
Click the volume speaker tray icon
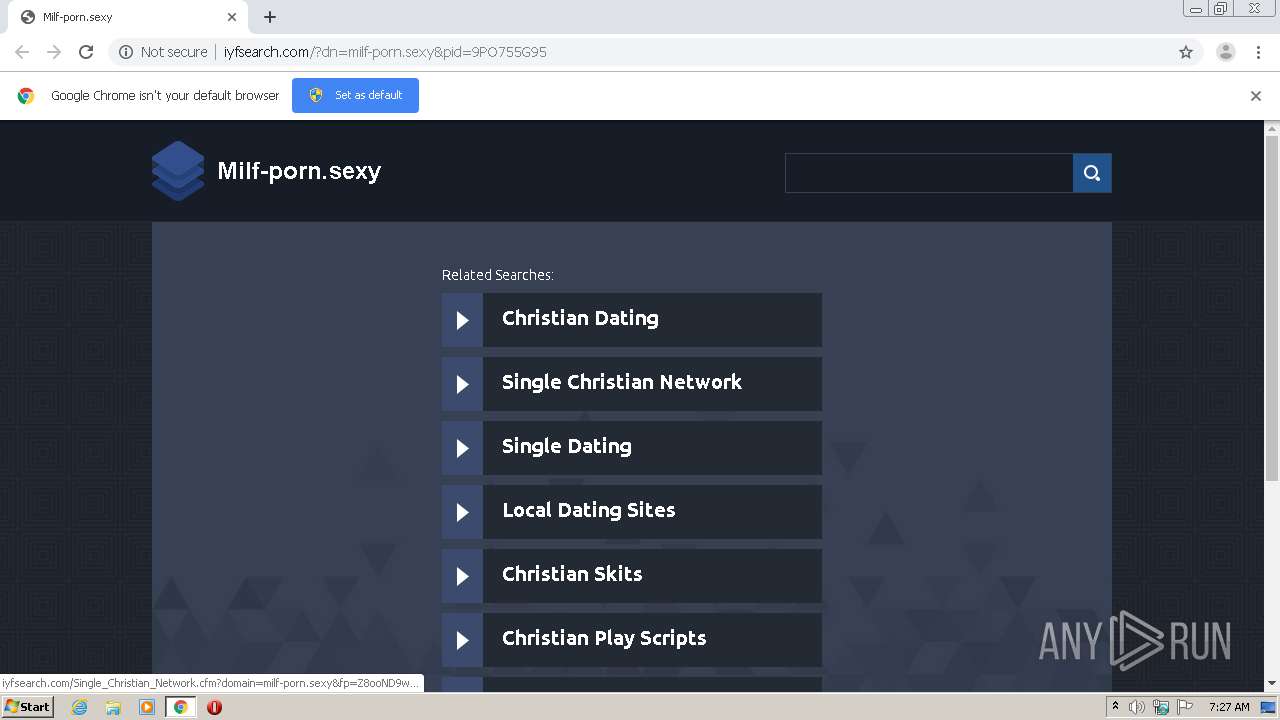[x=1137, y=707]
